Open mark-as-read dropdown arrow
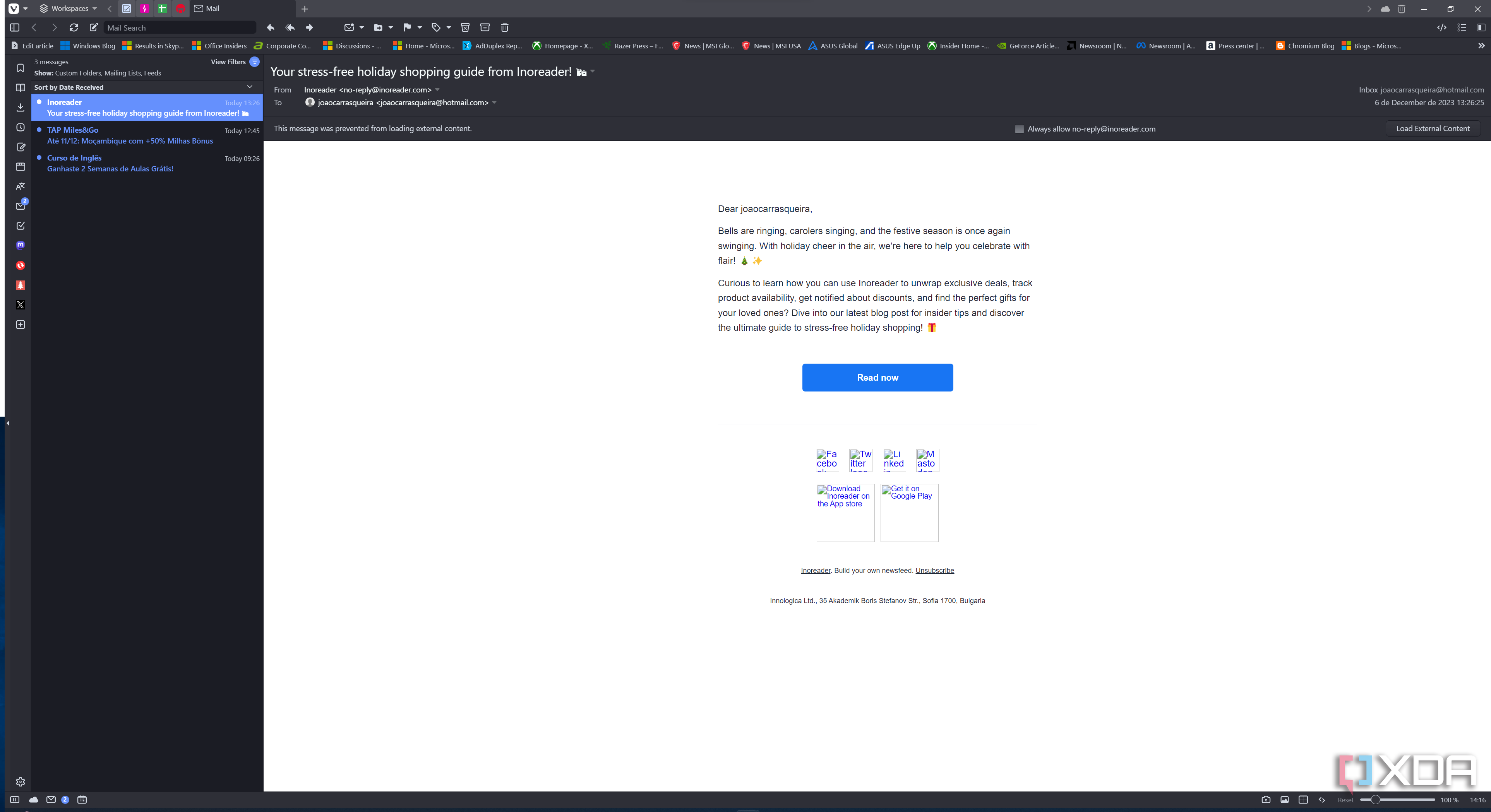Viewport: 1491px width, 812px height. (362, 28)
